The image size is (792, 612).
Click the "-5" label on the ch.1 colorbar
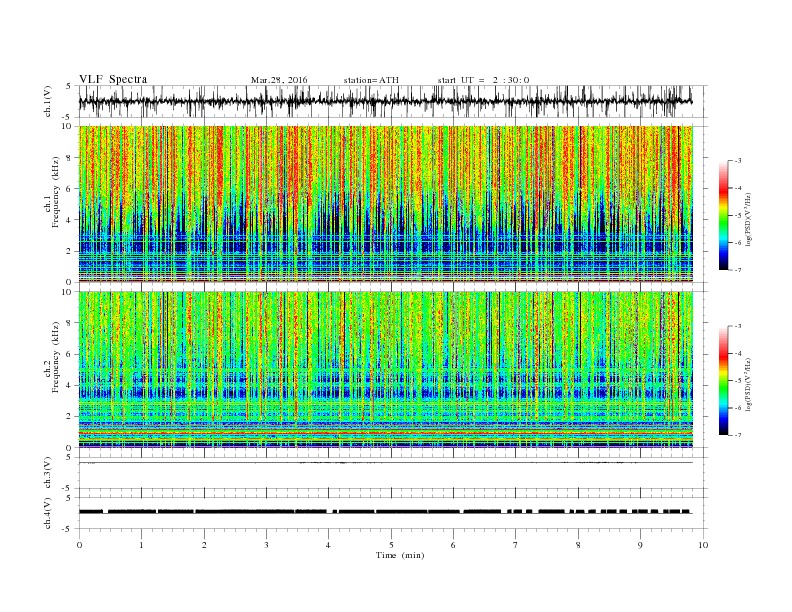(x=738, y=216)
